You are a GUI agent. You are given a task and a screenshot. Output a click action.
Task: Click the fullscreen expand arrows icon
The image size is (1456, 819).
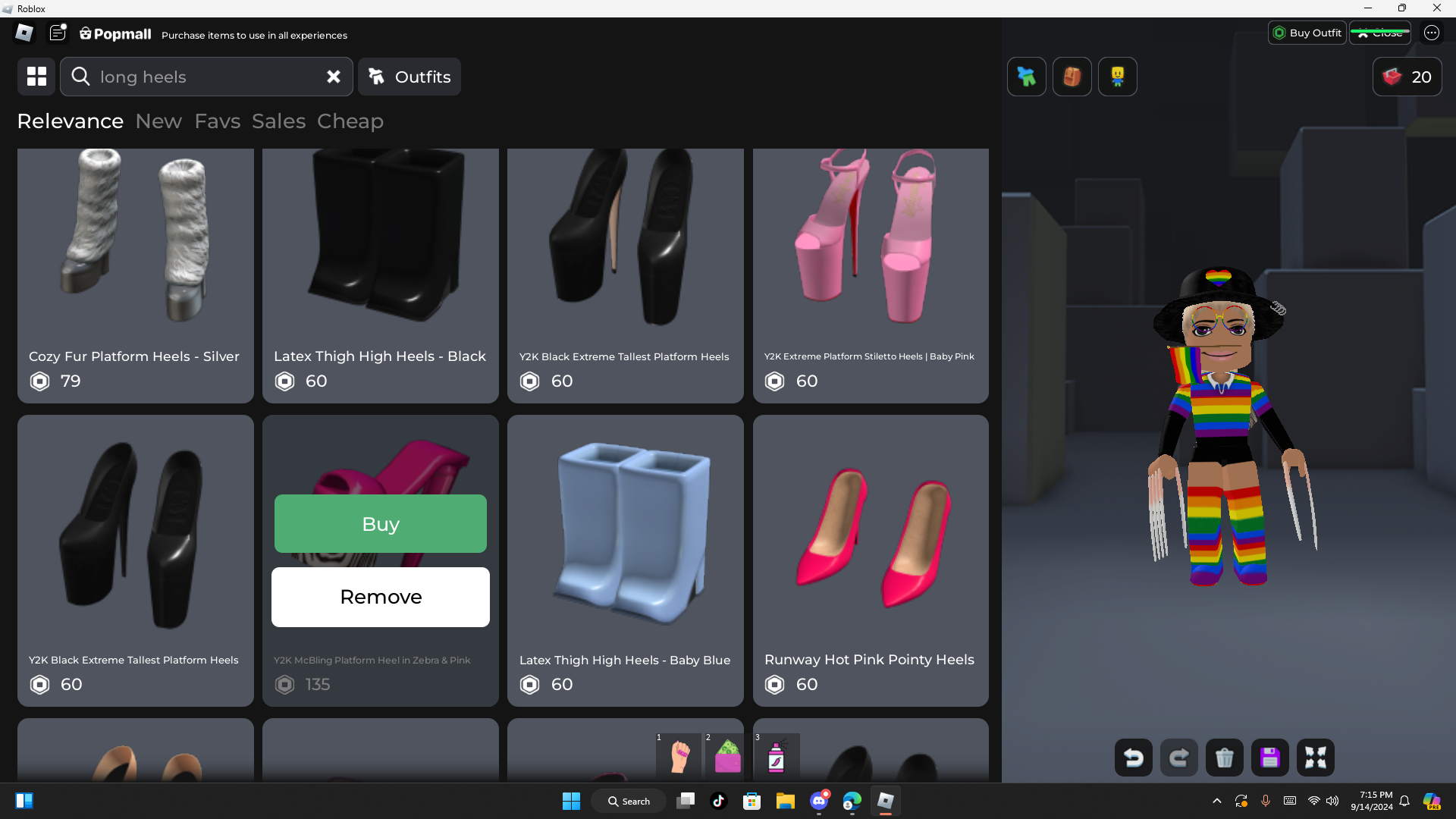[1315, 758]
